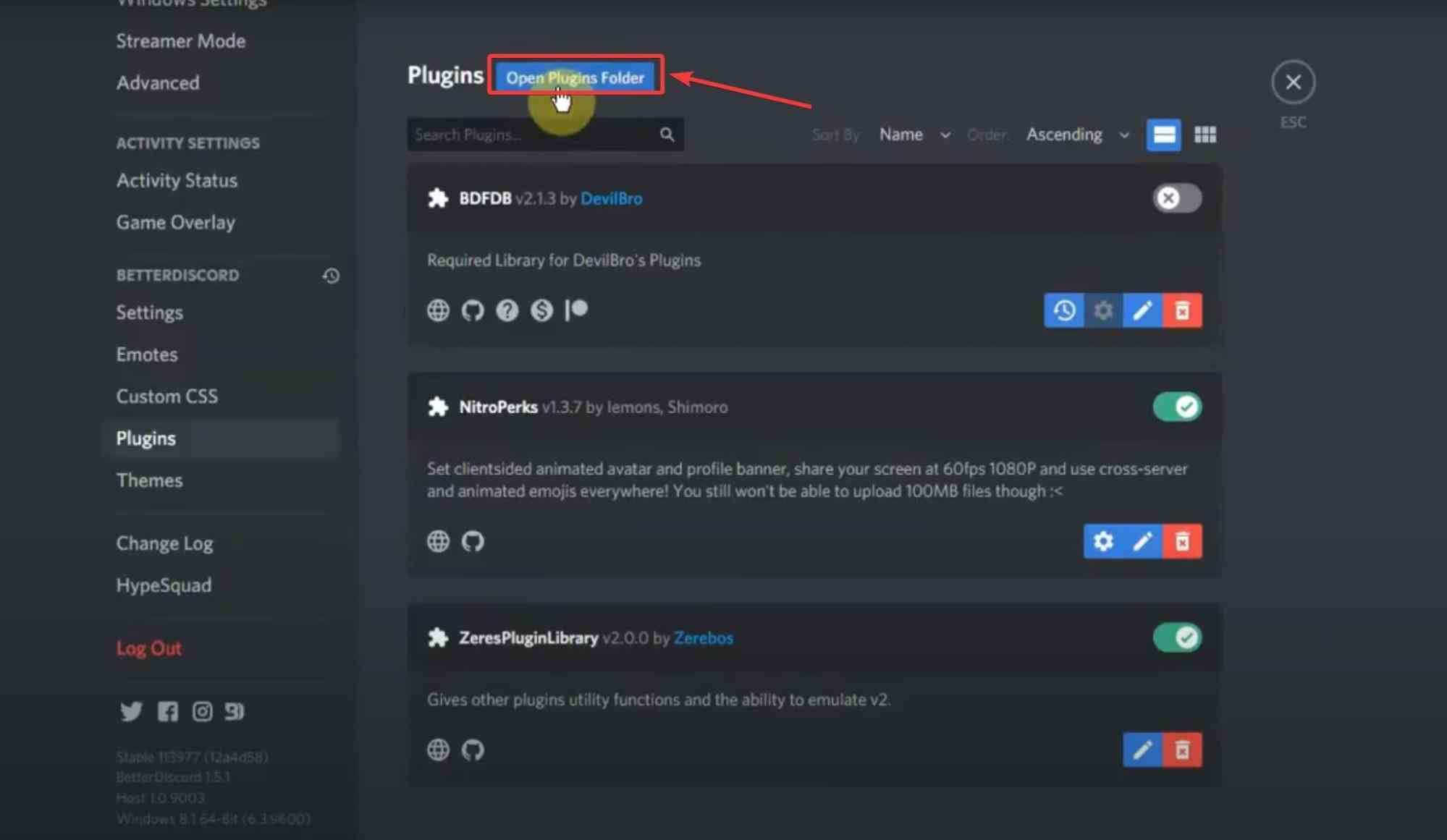Open BDFDB donate dollar icon
The height and width of the screenshot is (840, 1447).
click(x=541, y=310)
